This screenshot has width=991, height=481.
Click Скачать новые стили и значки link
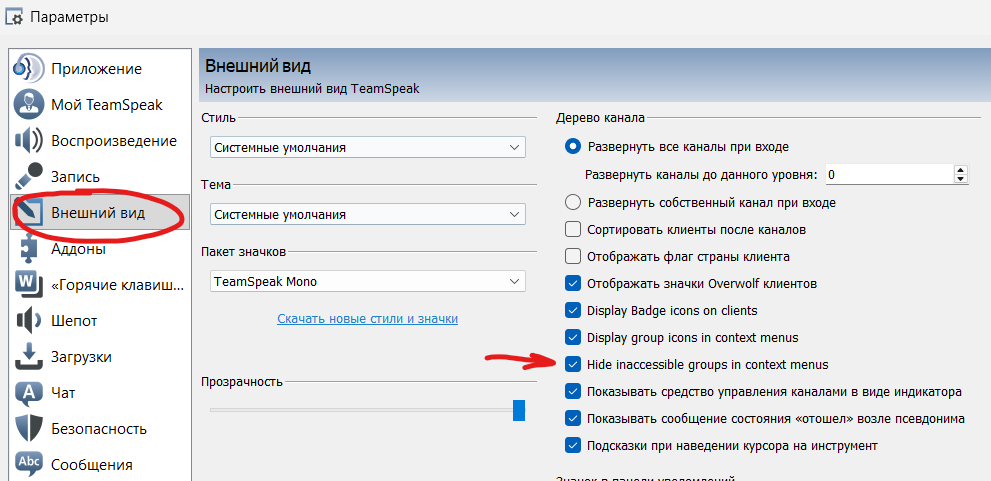tap(367, 318)
